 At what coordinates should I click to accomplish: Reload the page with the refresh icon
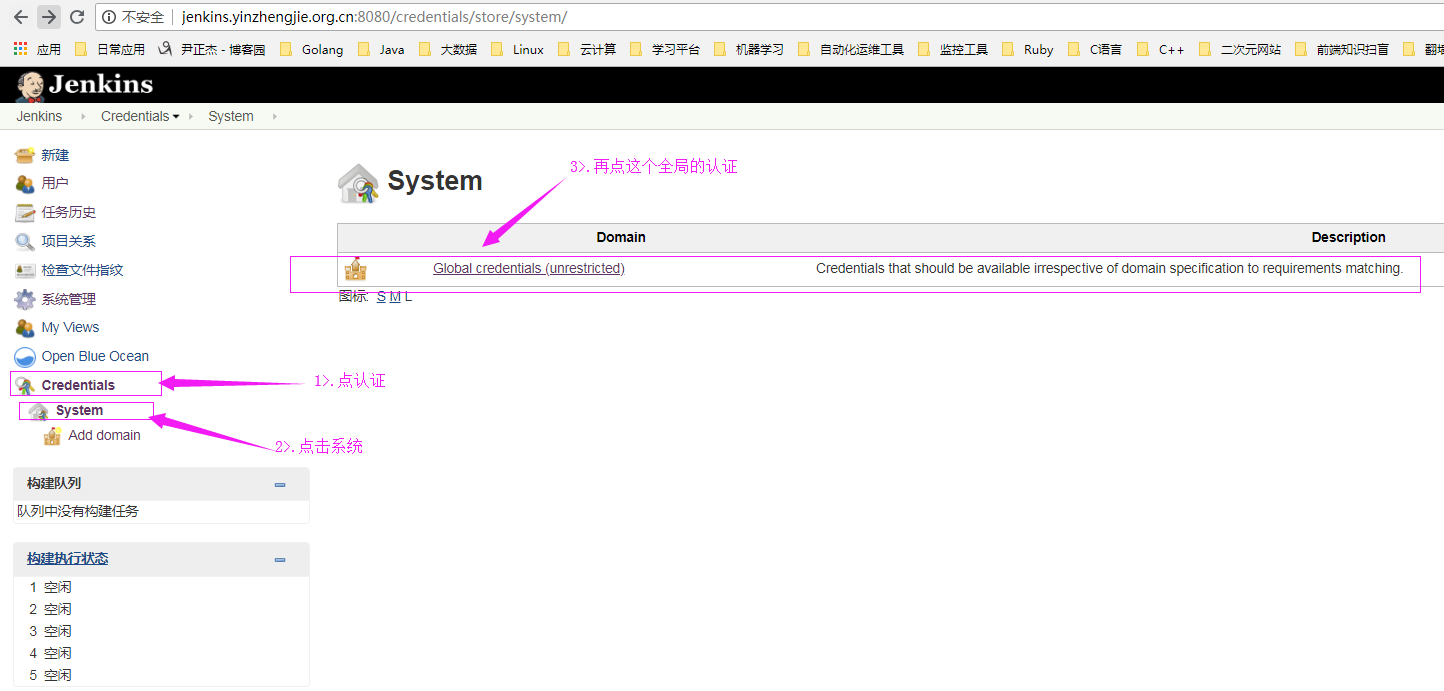[x=76, y=17]
